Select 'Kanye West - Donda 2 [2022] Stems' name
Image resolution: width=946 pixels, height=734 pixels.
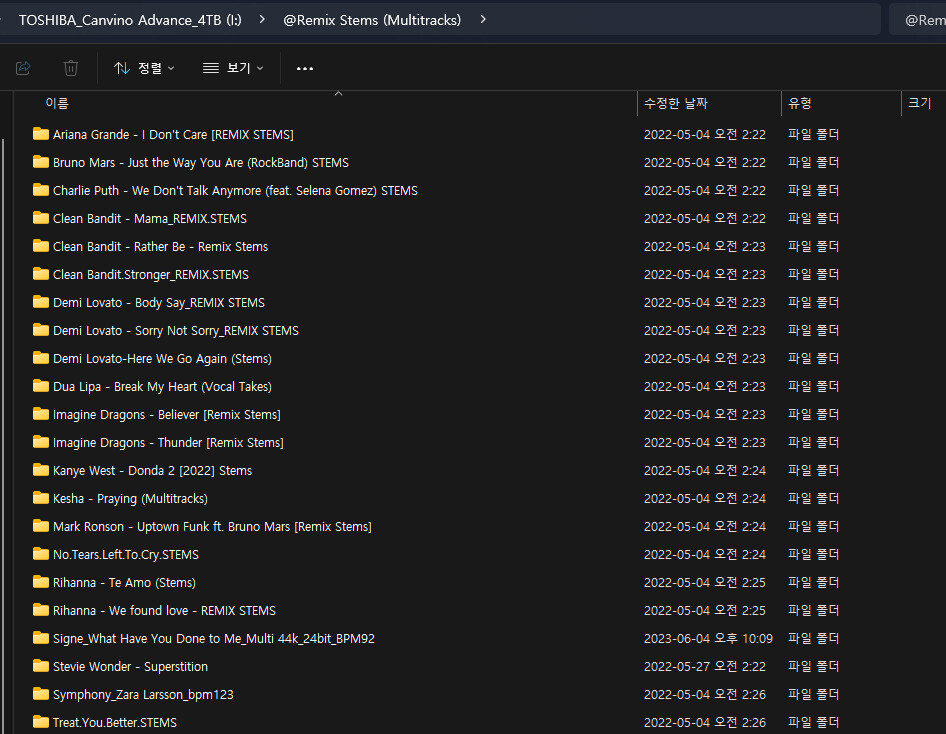coord(153,471)
